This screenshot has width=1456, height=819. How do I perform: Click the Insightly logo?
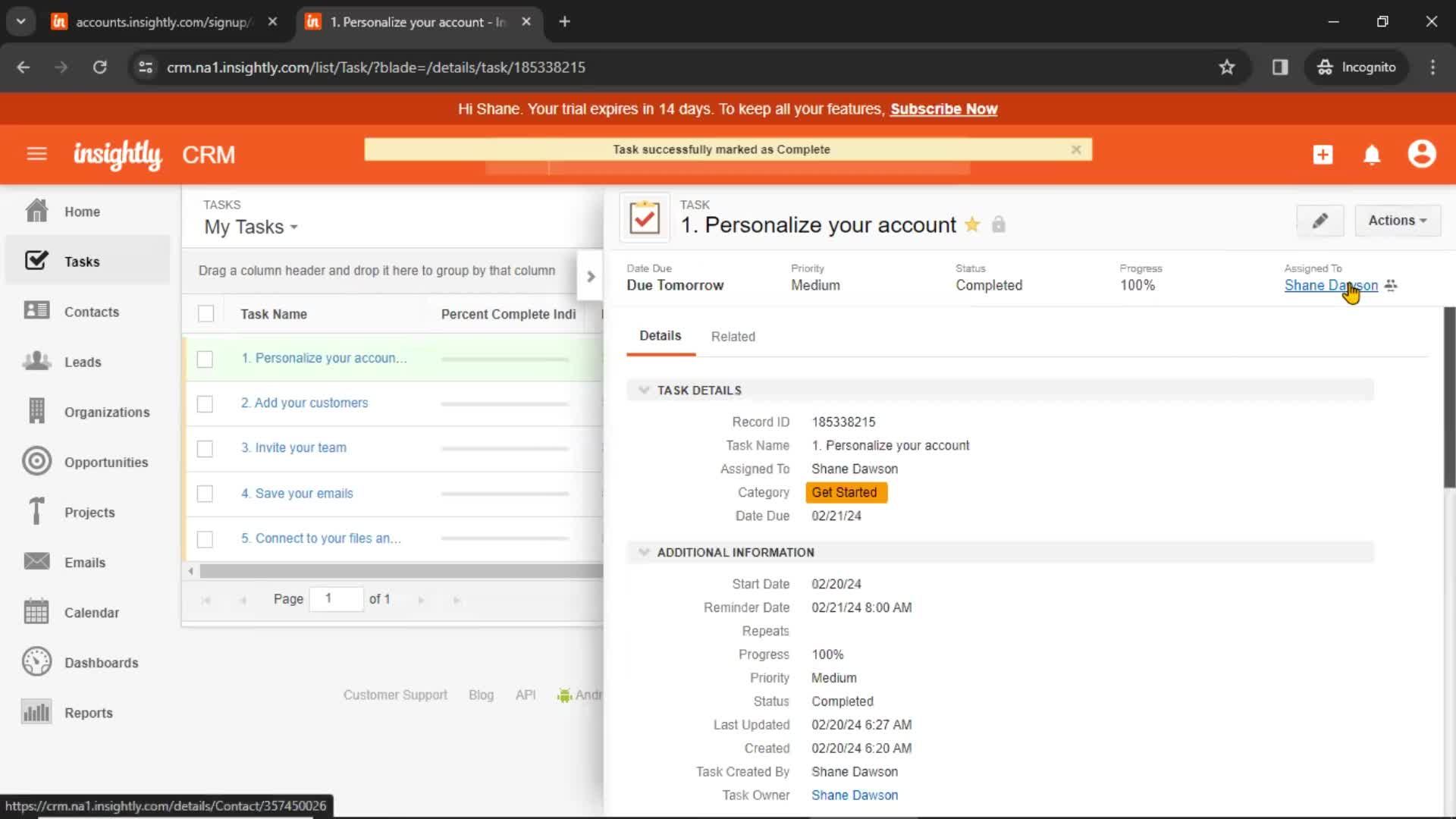tap(118, 155)
